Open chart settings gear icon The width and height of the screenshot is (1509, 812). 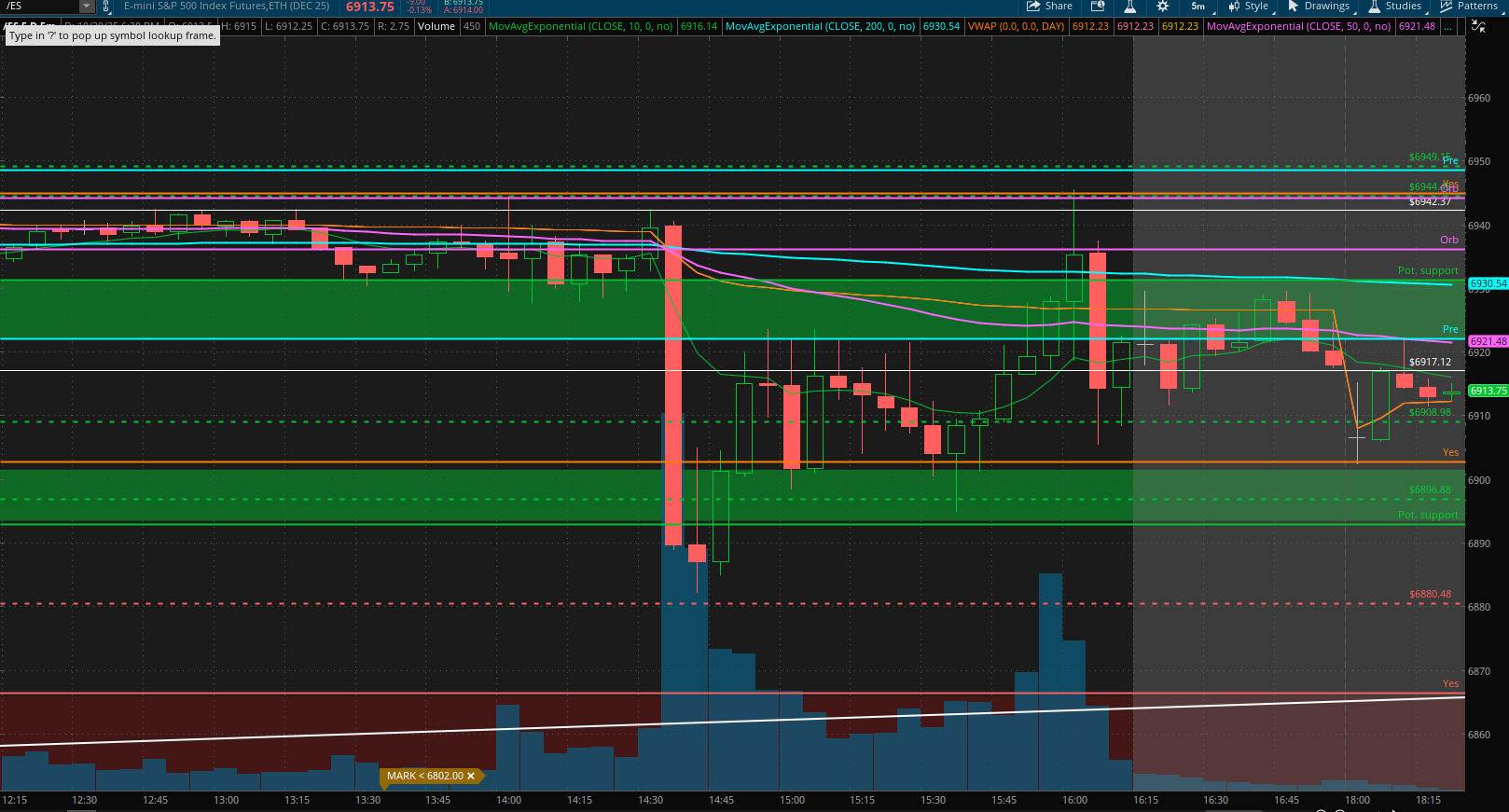(1163, 6)
